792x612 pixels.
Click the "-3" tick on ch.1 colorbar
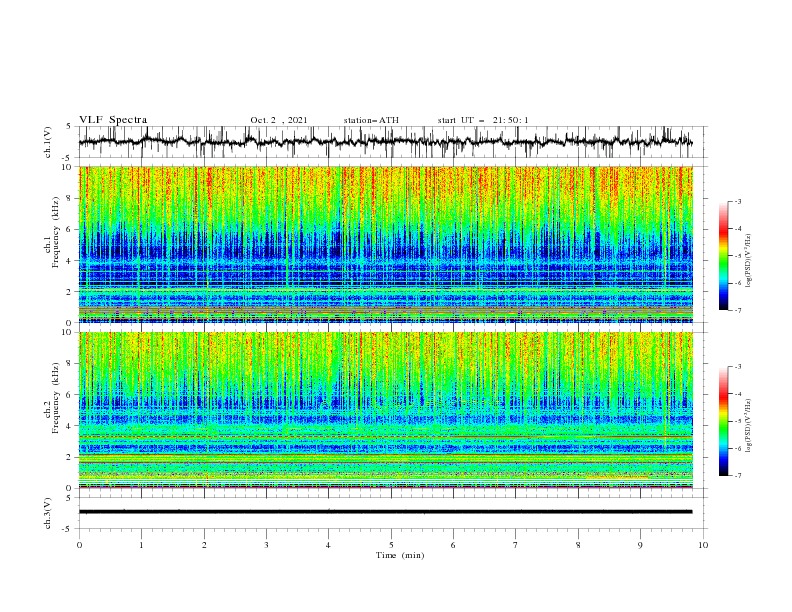738,201
